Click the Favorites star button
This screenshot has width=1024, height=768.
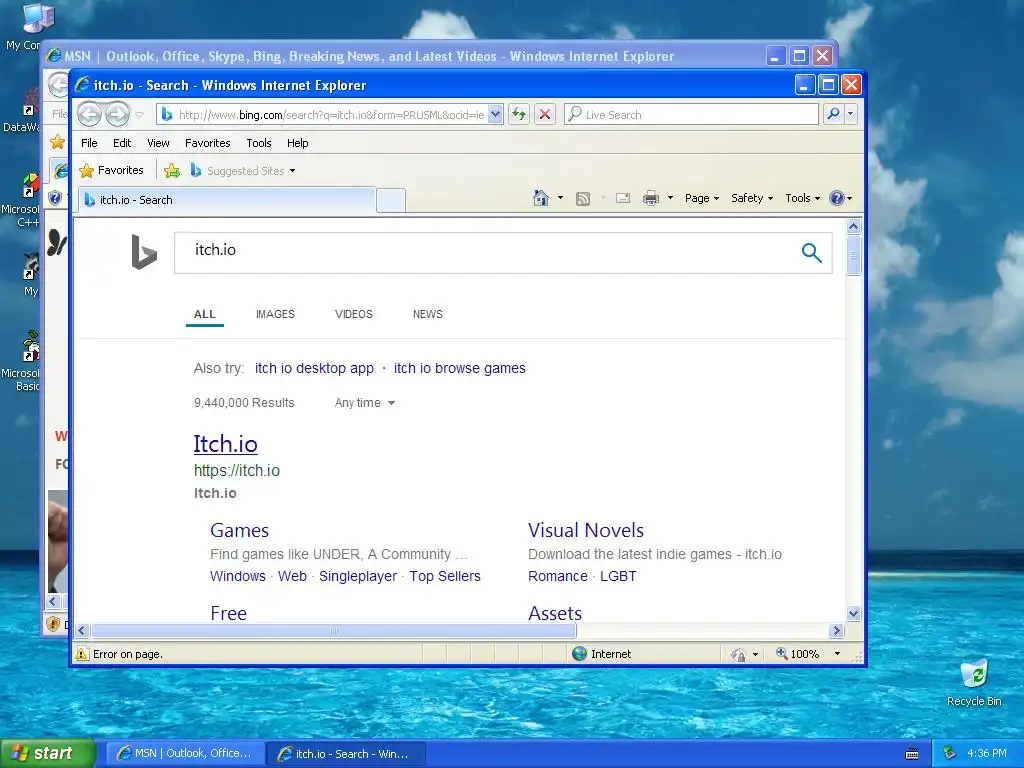click(x=111, y=170)
